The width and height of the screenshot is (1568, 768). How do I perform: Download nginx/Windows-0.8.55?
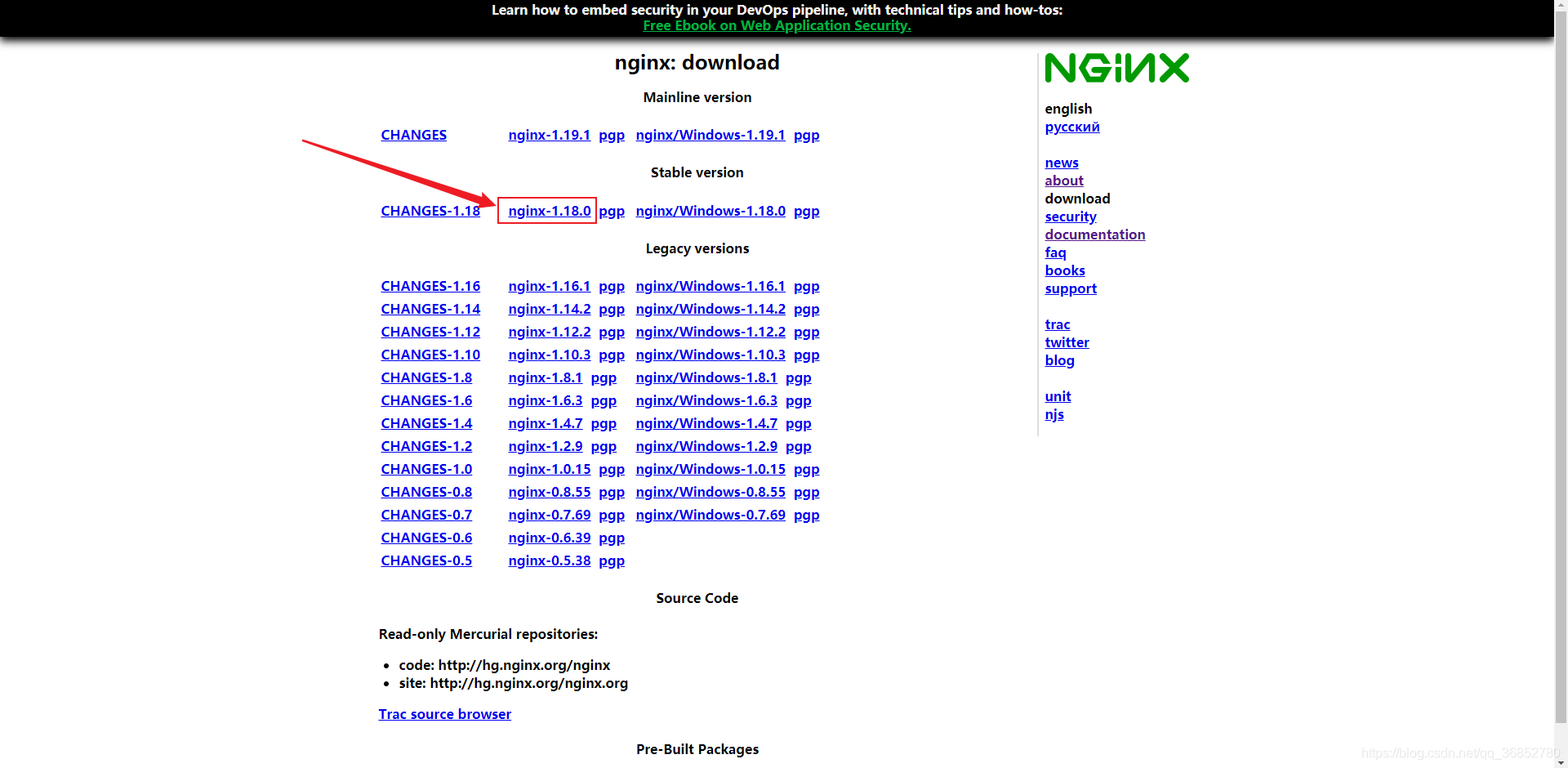point(710,492)
